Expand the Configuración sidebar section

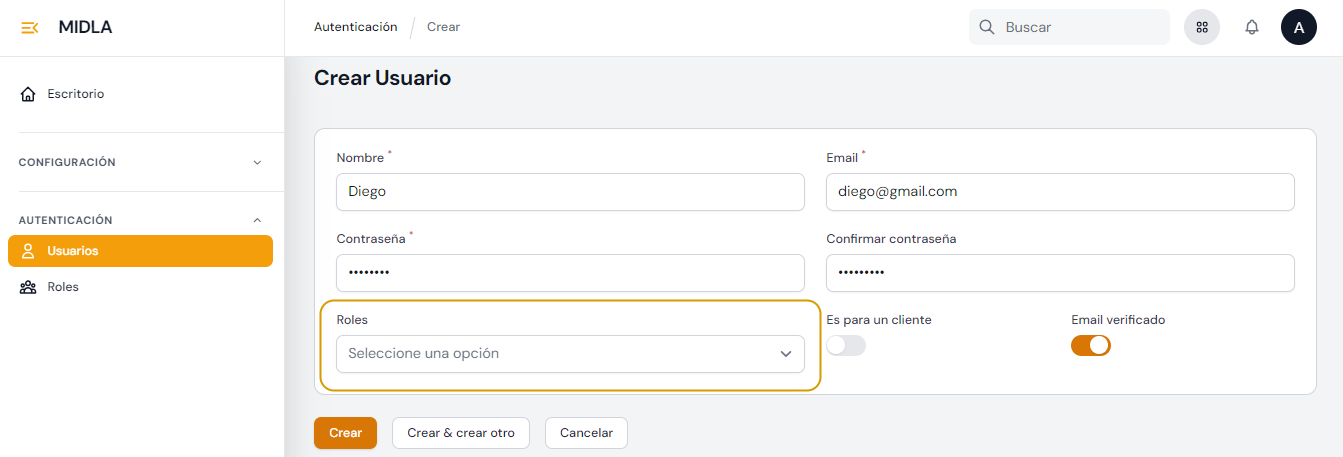257,162
